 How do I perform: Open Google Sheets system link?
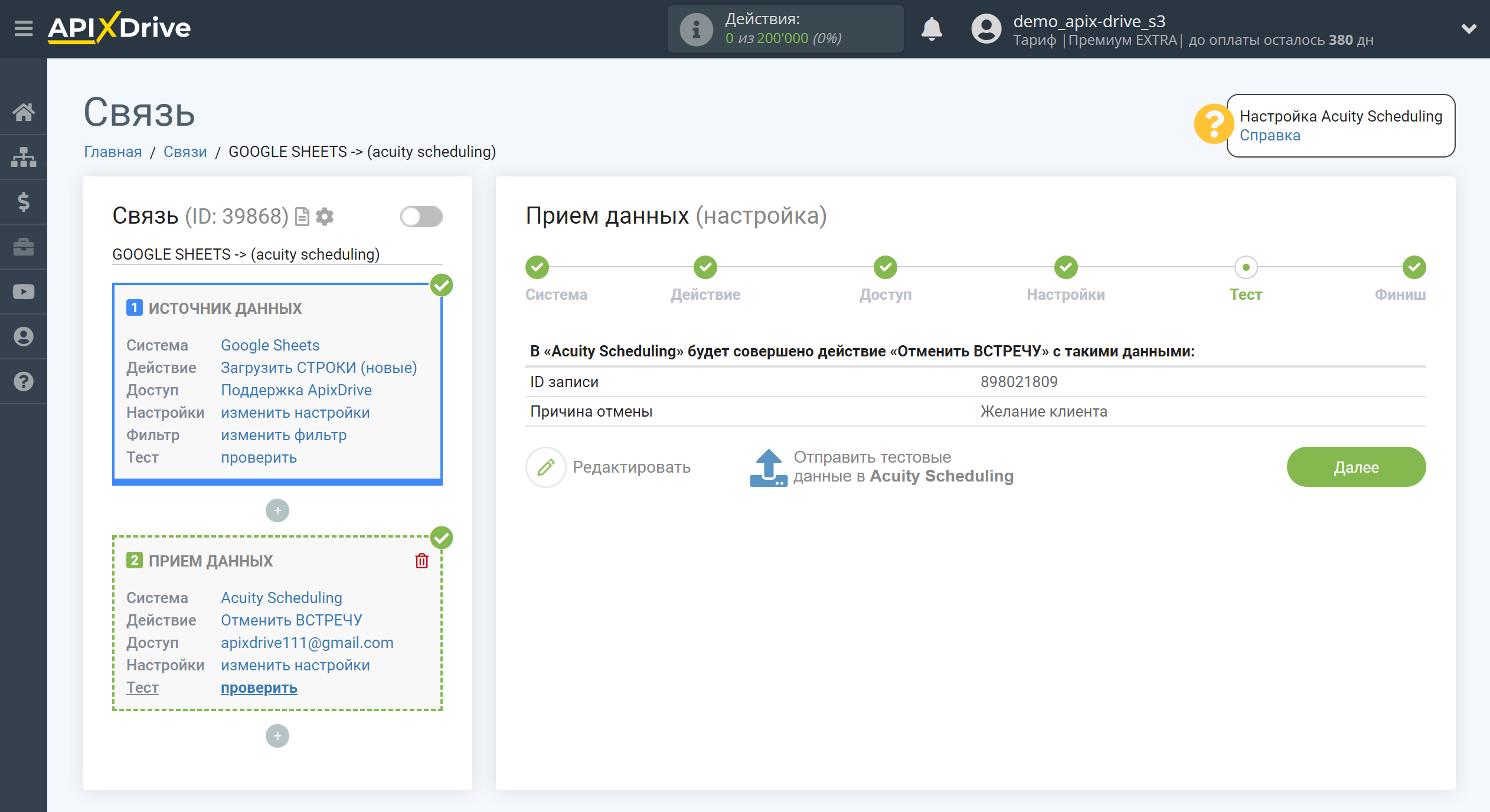pyautogui.click(x=270, y=345)
